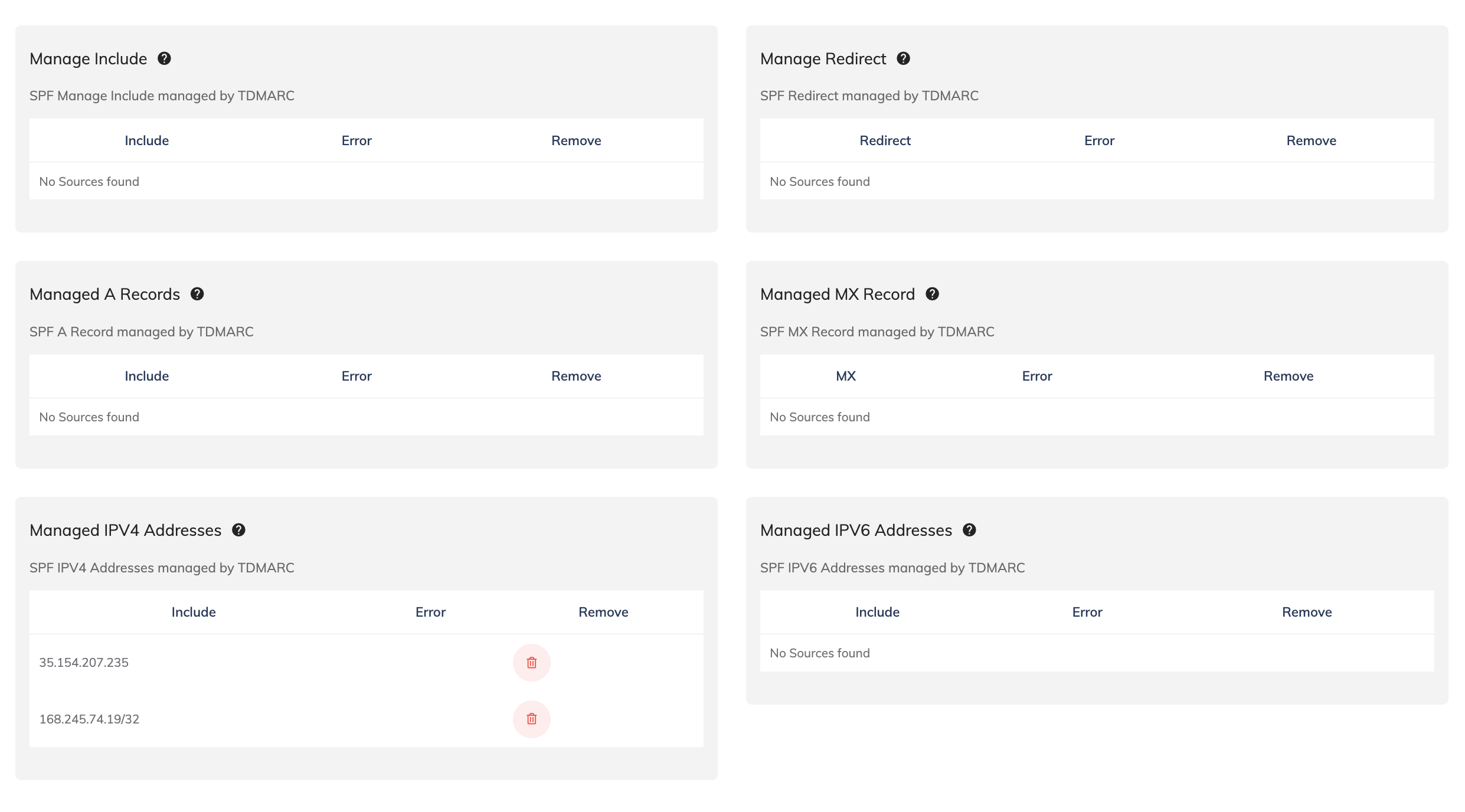Click the Managed IPV4 Addresses heading
This screenshot has width=1465, height=812.
[x=126, y=530]
